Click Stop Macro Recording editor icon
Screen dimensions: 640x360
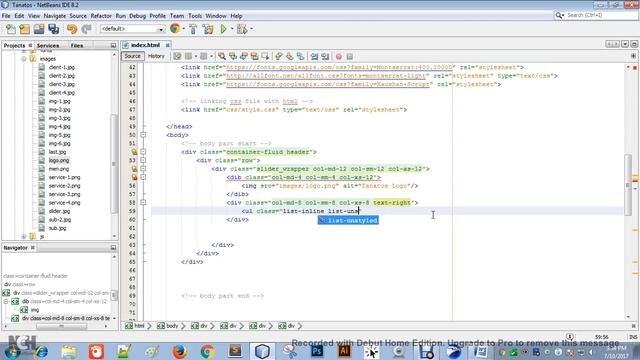[349, 56]
